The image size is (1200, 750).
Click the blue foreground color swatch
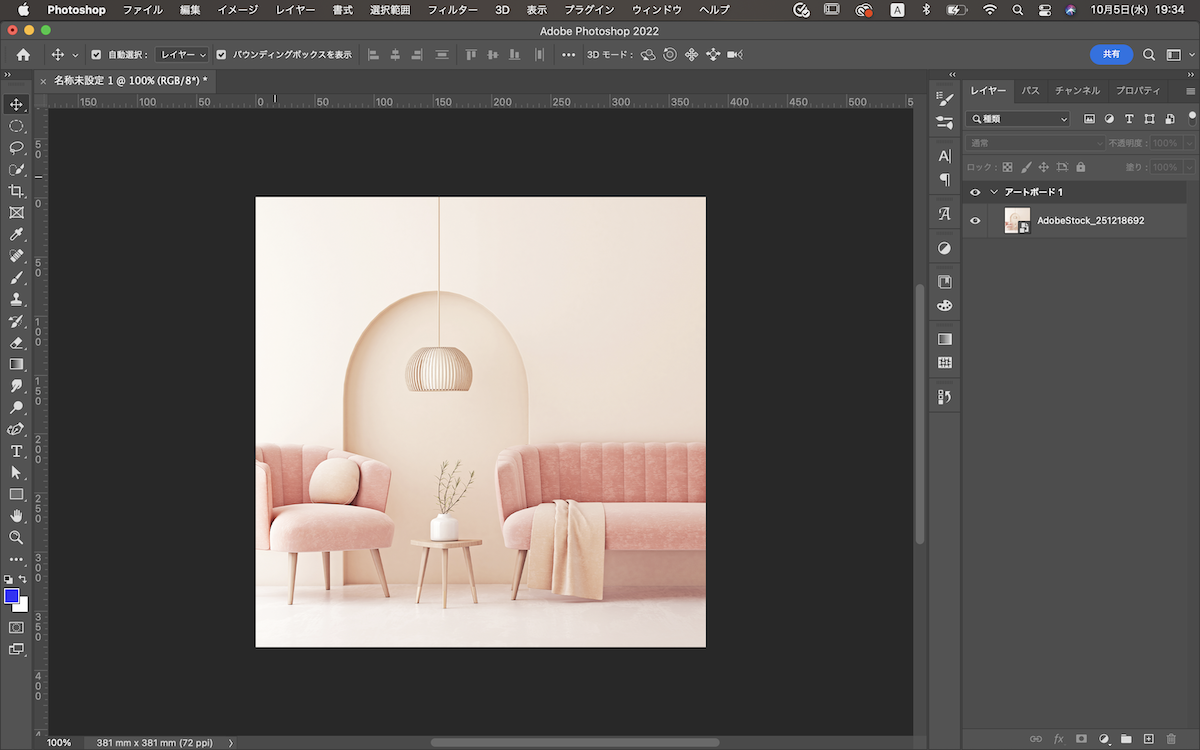coord(12,596)
